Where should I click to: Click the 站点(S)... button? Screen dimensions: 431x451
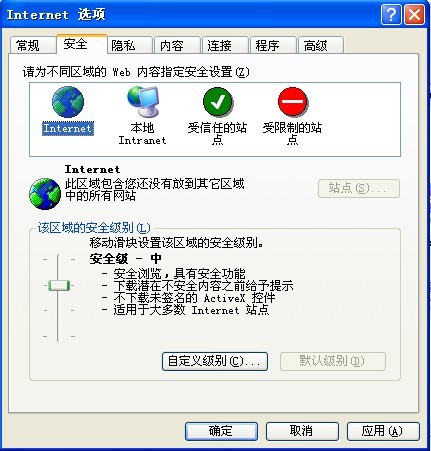(359, 189)
